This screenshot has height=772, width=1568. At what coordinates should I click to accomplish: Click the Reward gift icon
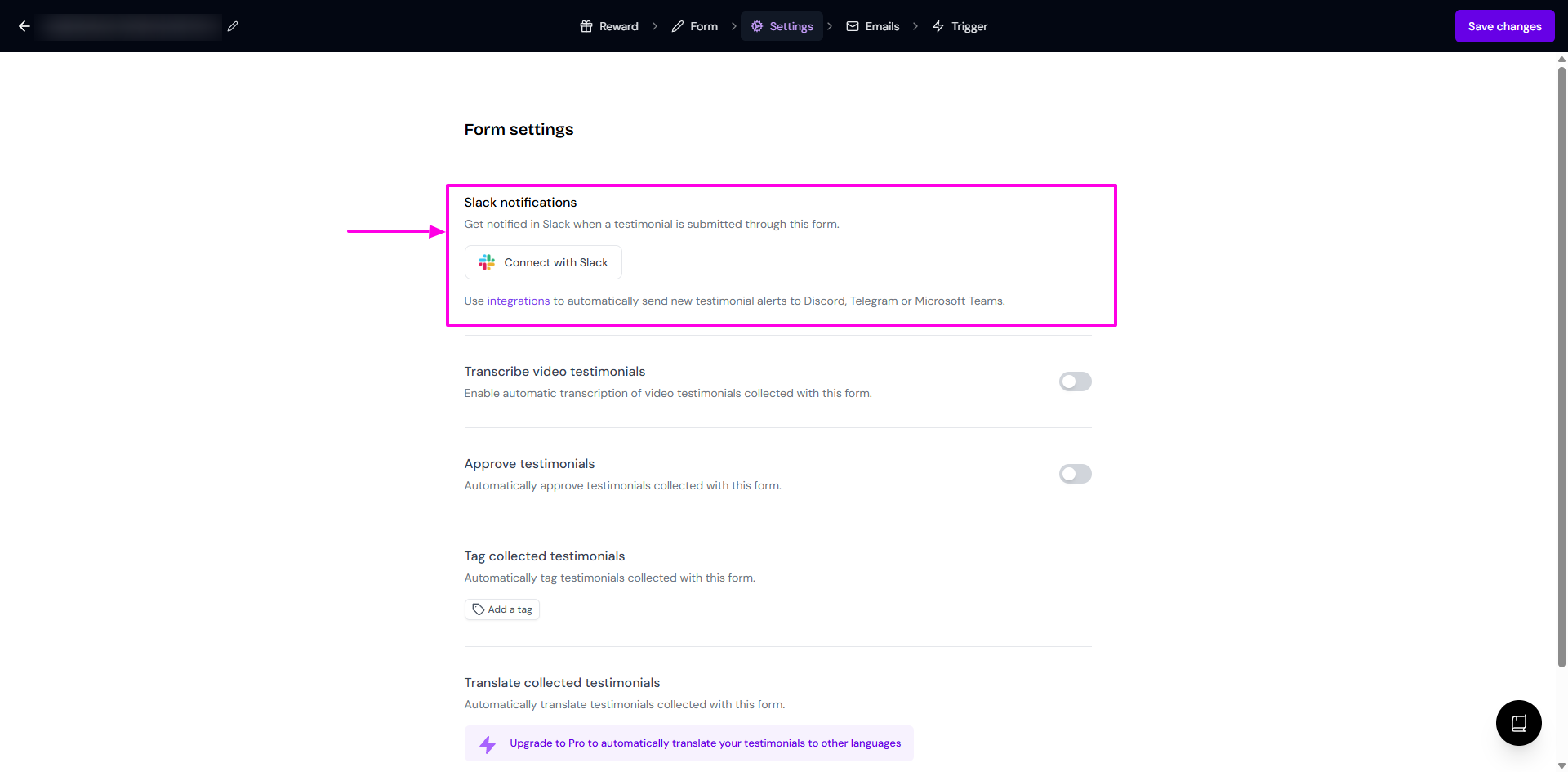coord(586,26)
